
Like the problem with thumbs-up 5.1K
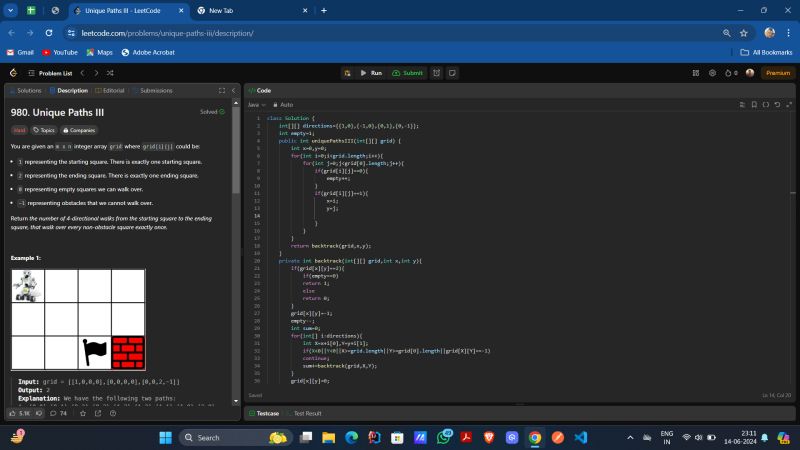tap(20, 412)
